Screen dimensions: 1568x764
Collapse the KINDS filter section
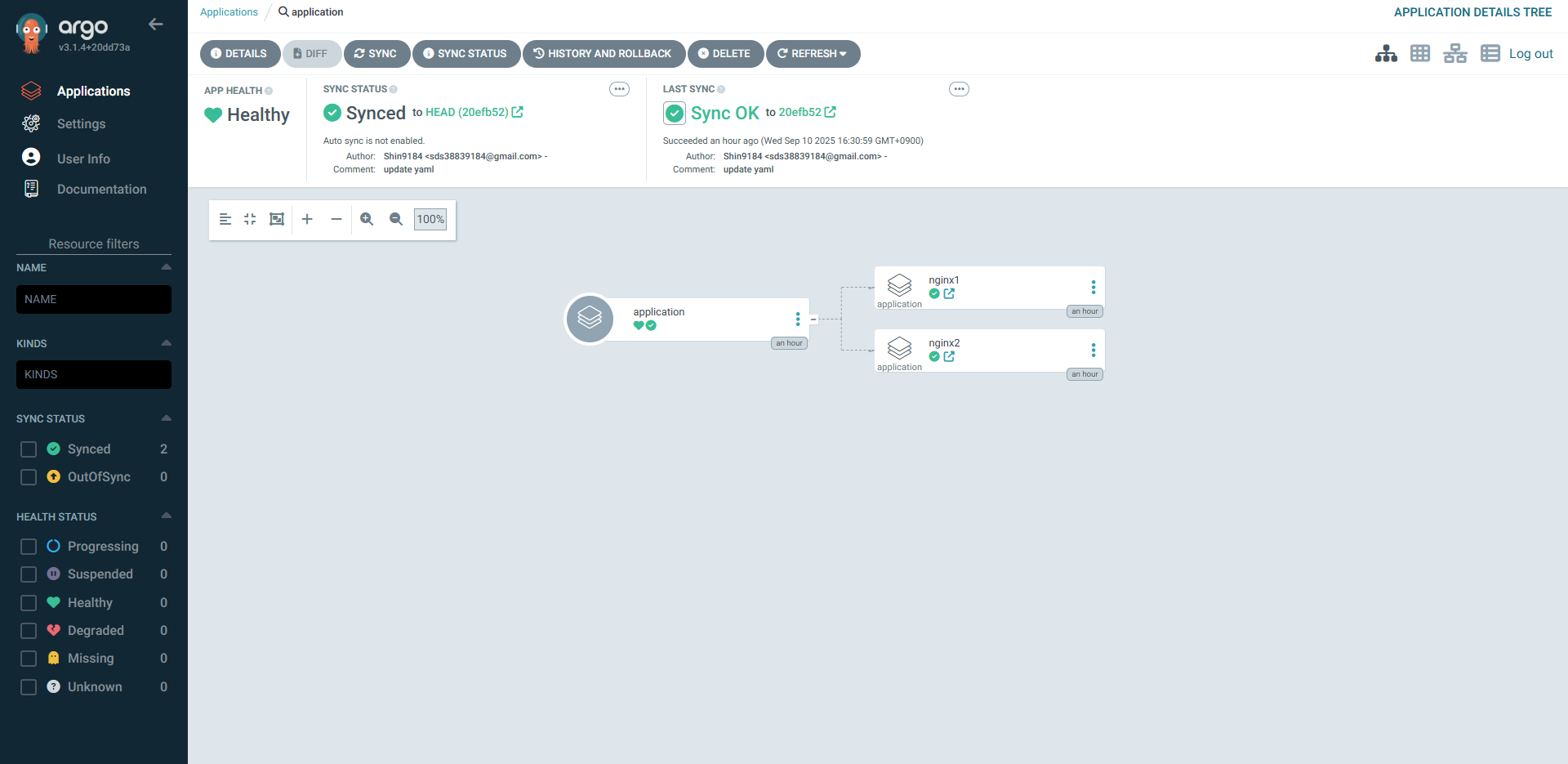coord(167,343)
